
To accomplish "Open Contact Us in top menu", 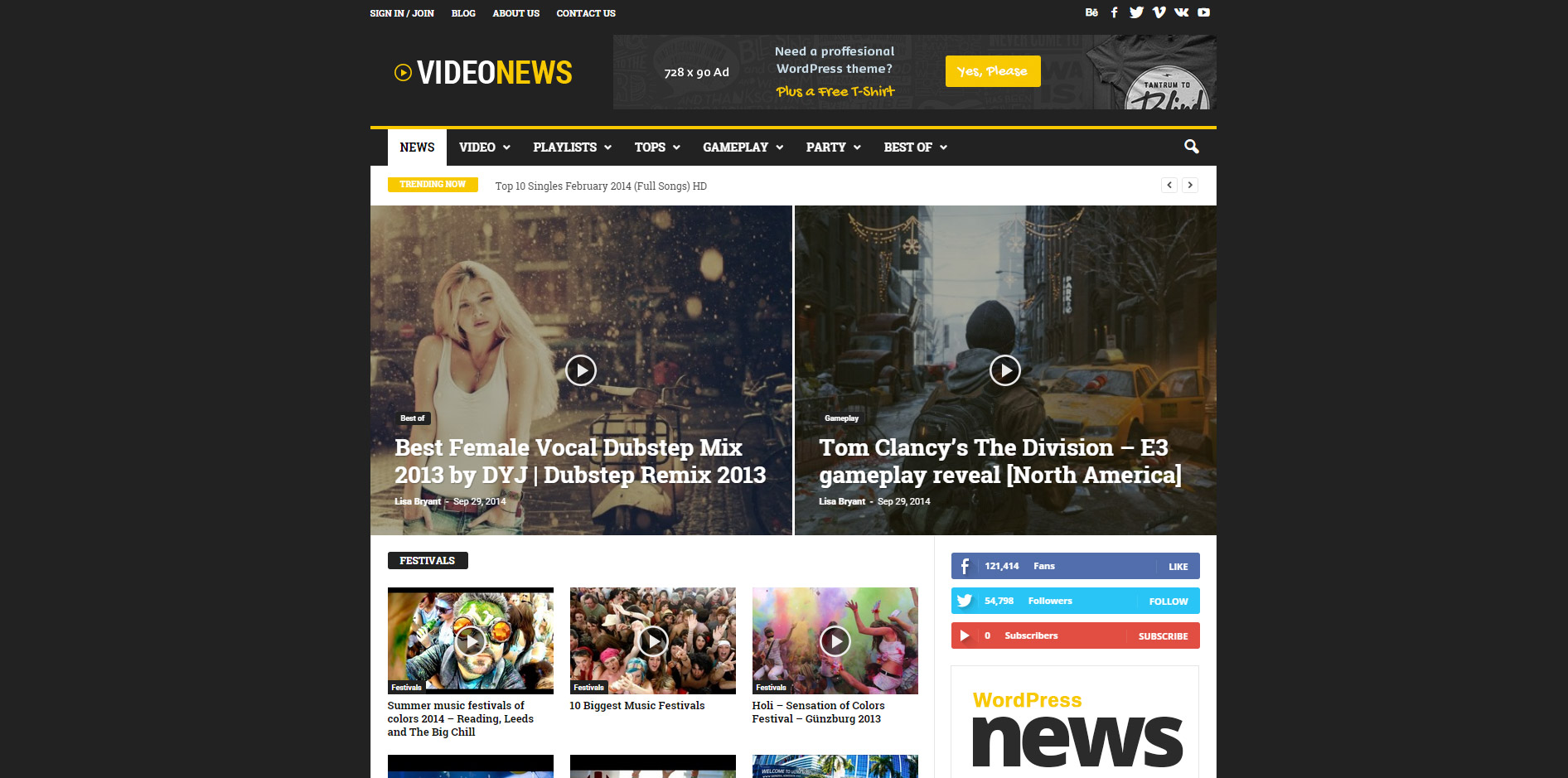I will [586, 13].
